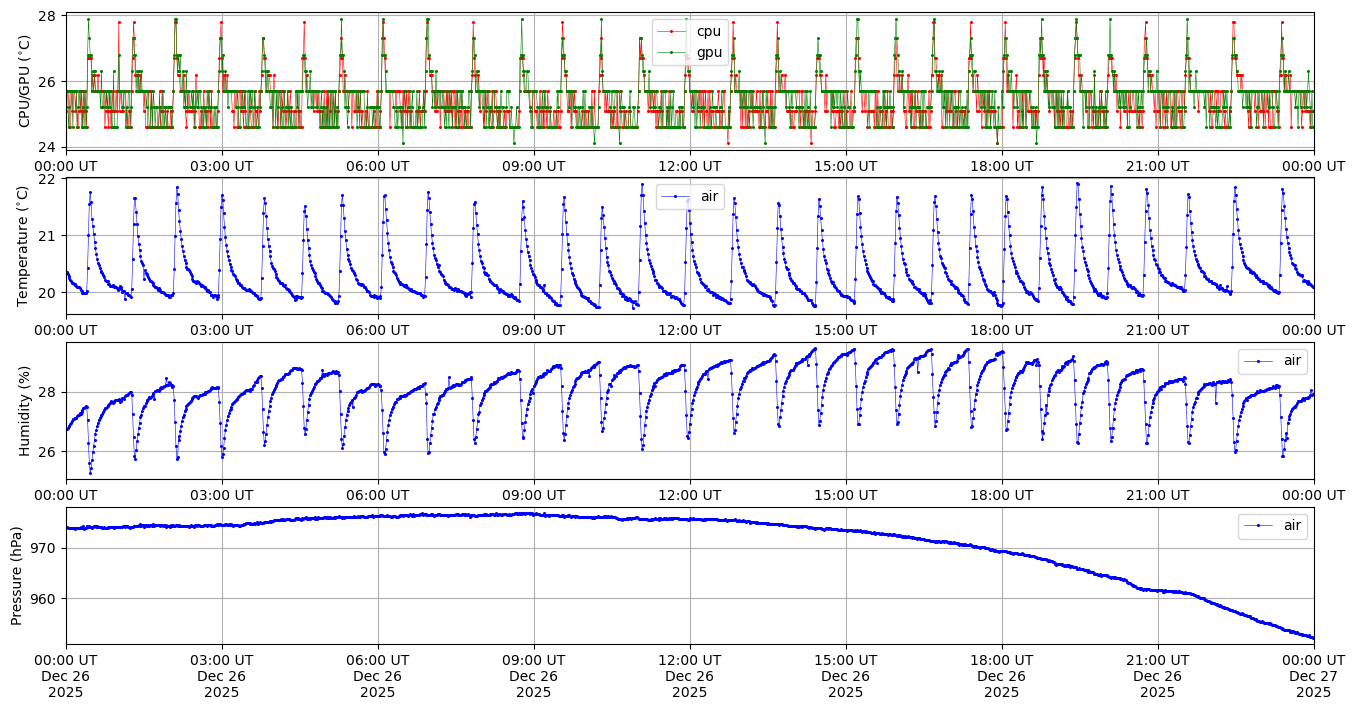Click 03:00 UT tick below Temperature chart

[222, 330]
